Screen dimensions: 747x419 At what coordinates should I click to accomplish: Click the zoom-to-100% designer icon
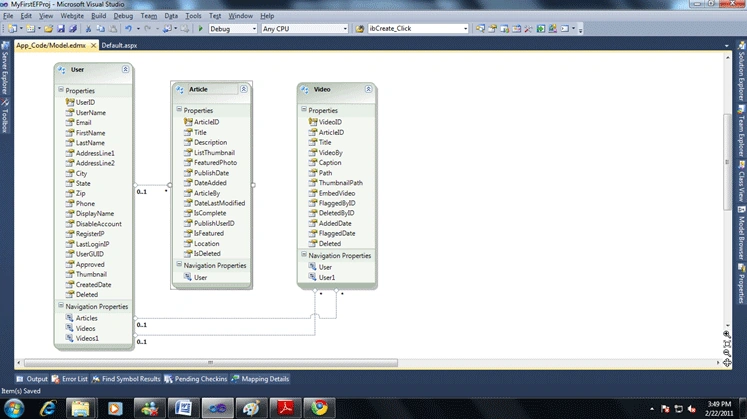click(727, 344)
